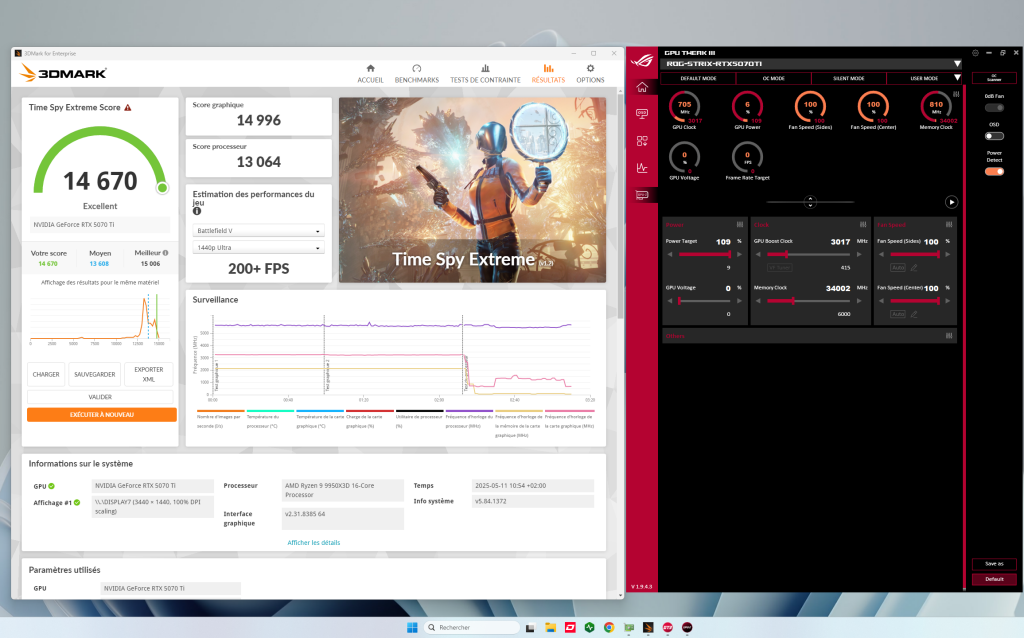Open the Power panel settings icon
The height and width of the screenshot is (638, 1024).
coord(740,225)
